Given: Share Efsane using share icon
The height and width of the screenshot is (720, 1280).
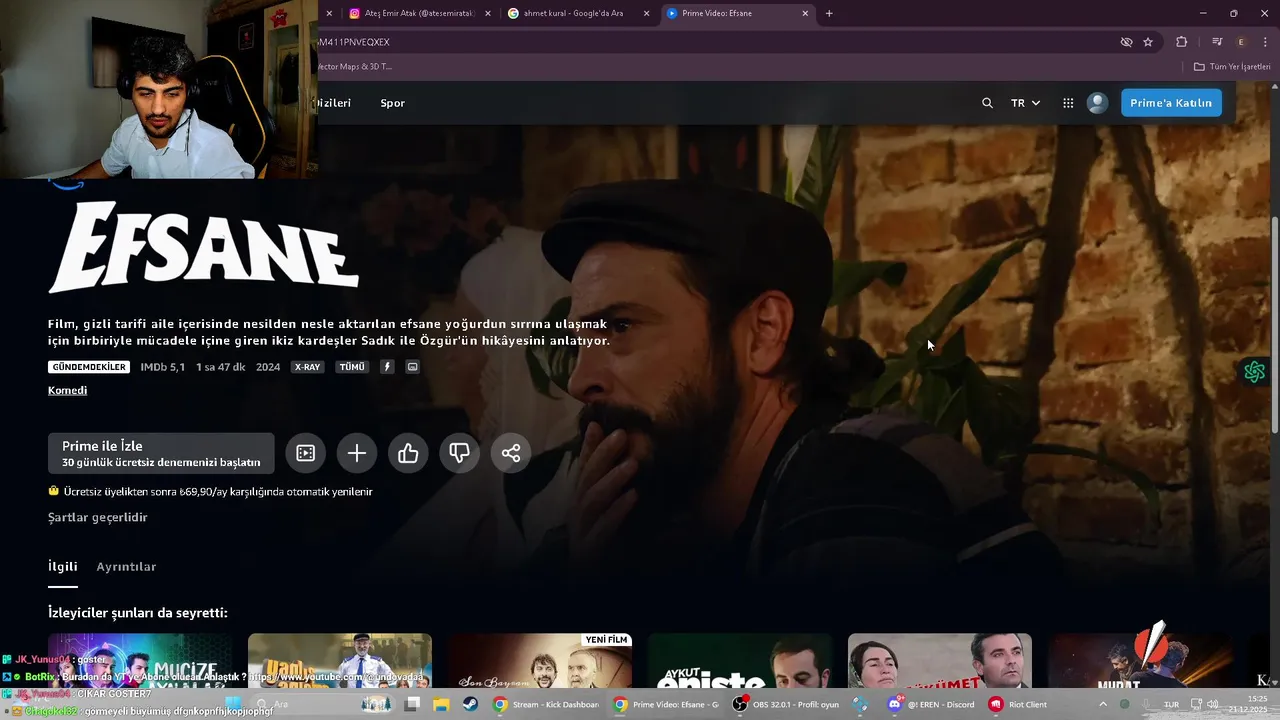Looking at the screenshot, I should coord(511,453).
